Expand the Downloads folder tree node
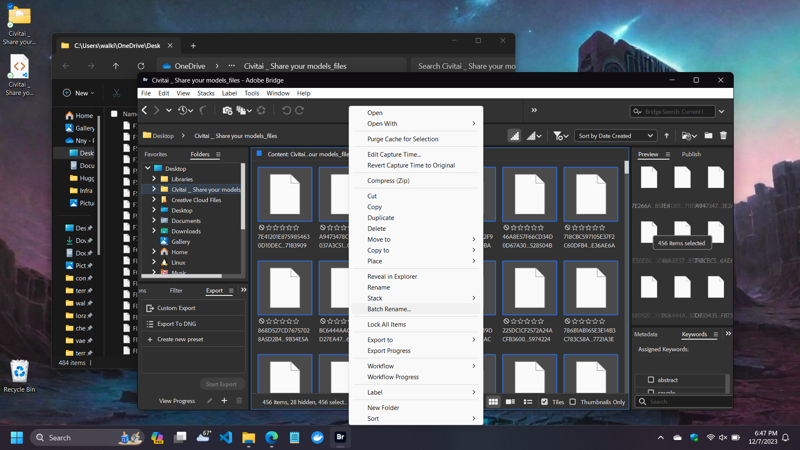Viewport: 800px width, 450px height. click(154, 231)
